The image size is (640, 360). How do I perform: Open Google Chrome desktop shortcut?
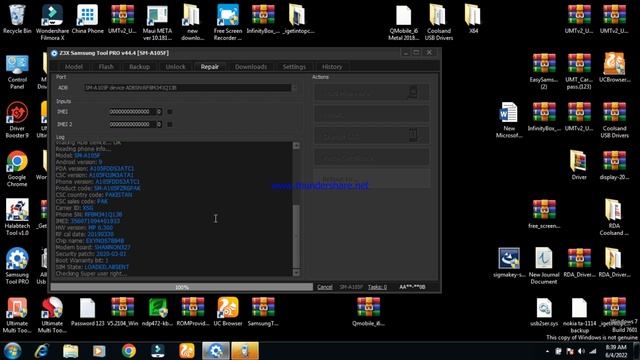coord(17,169)
